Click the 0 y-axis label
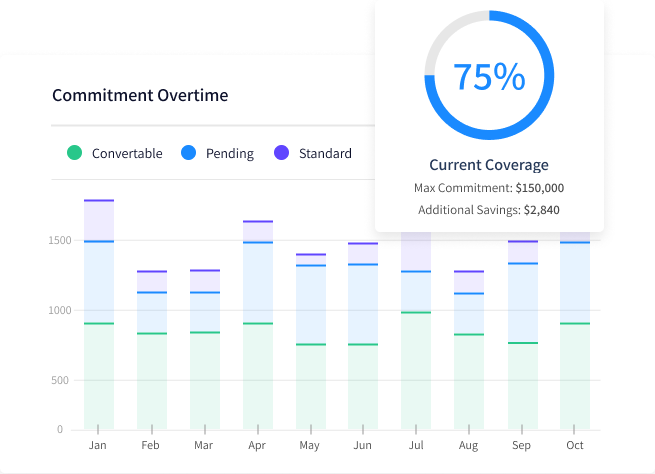The height and width of the screenshot is (474, 655). [x=60, y=429]
